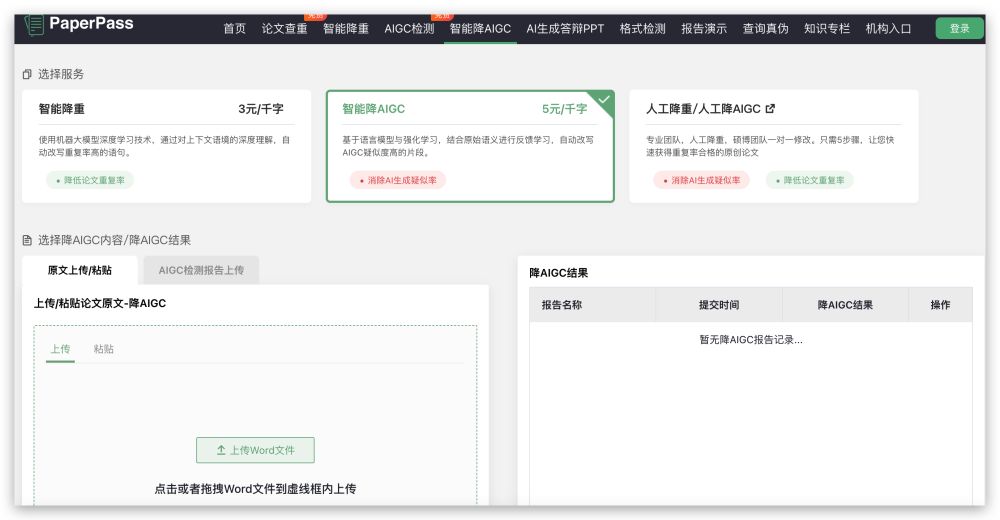Select the 上传 sub-tab
Image resolution: width=1000 pixels, height=520 pixels.
[x=61, y=349]
